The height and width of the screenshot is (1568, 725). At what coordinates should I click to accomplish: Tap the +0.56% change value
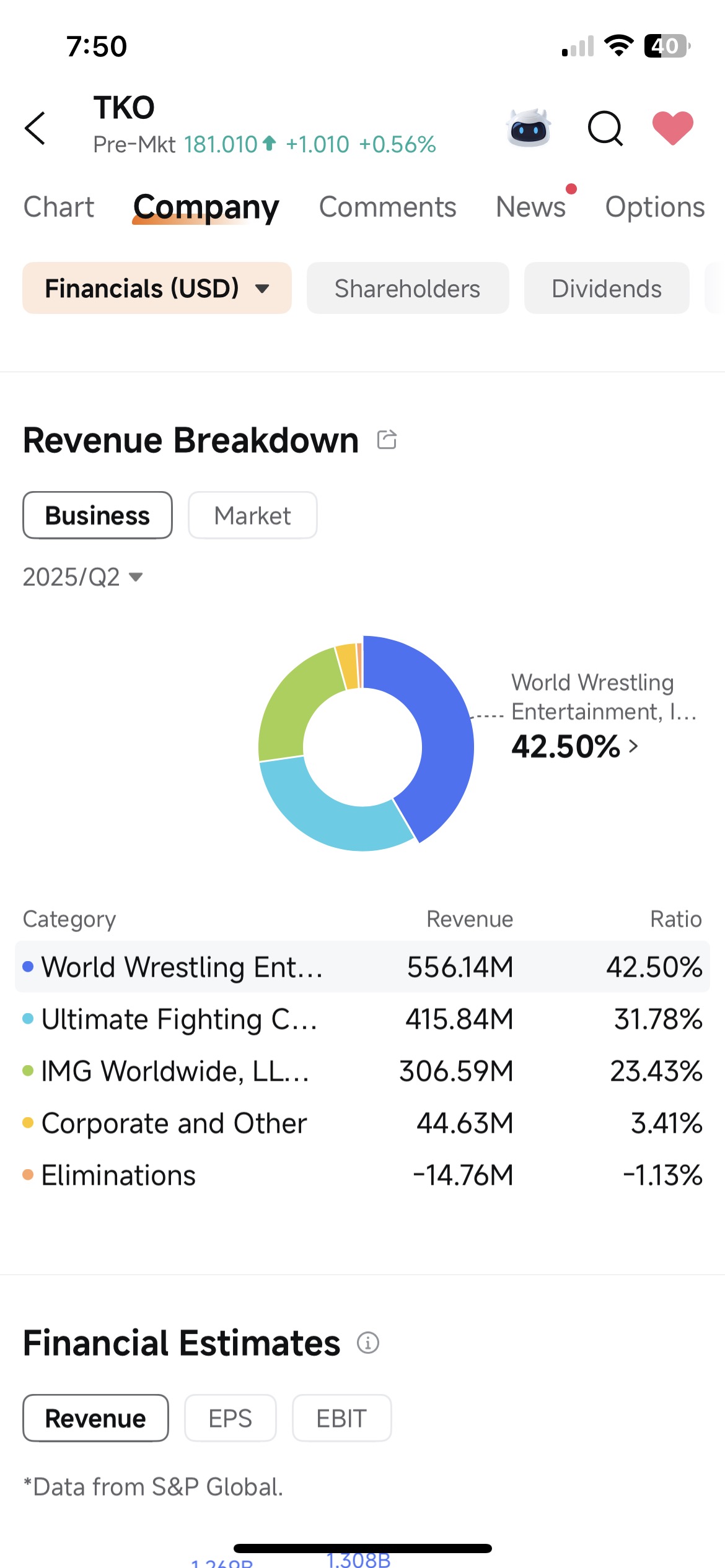[x=397, y=144]
